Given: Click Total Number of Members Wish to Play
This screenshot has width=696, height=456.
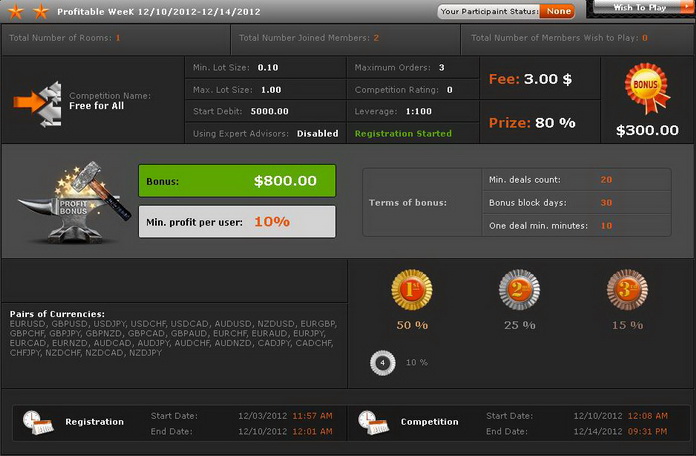Looking at the screenshot, I should pyautogui.click(x=559, y=38).
